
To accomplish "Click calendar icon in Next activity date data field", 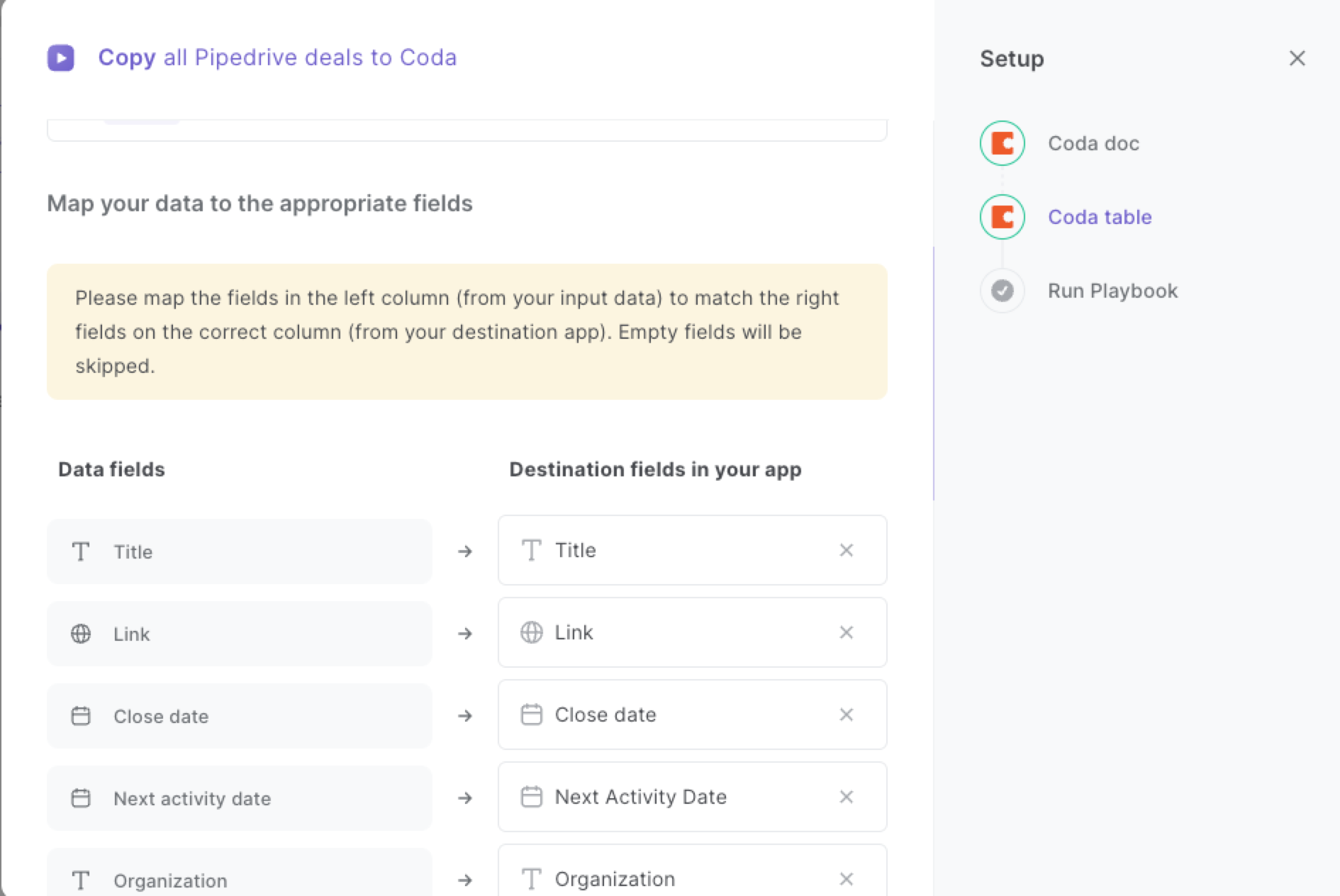I will 81,798.
